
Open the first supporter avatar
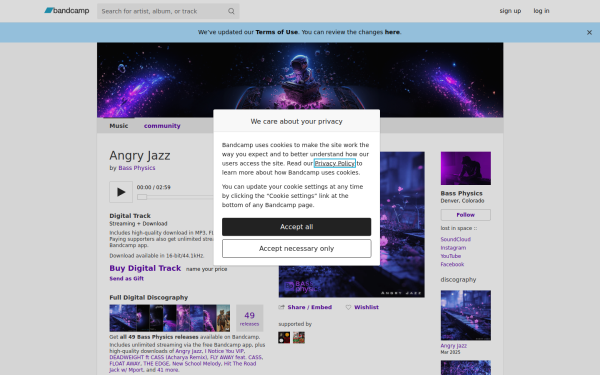tap(284, 338)
